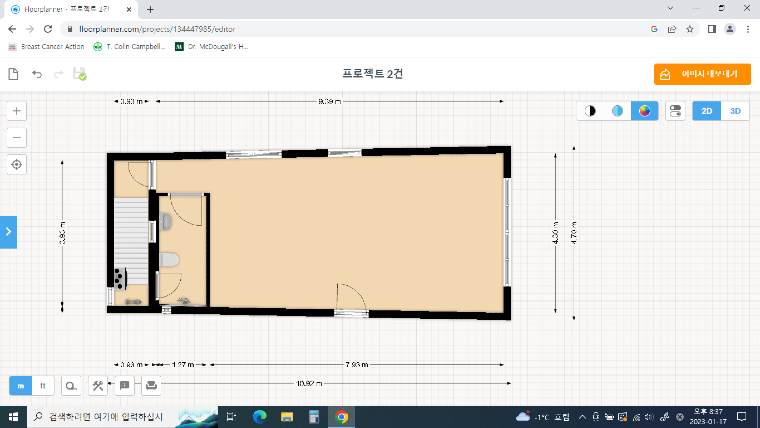Open the wrench and hammer tools button
The width and height of the screenshot is (760, 428).
[x=98, y=385]
